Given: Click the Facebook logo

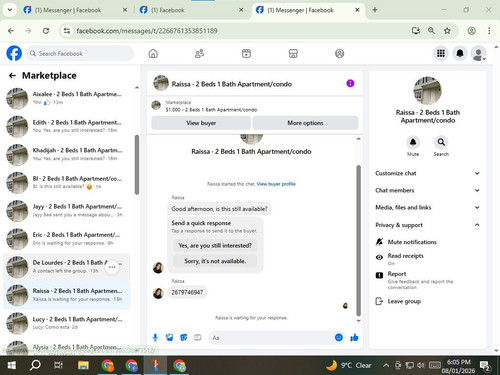Looking at the screenshot, I should click(14, 53).
